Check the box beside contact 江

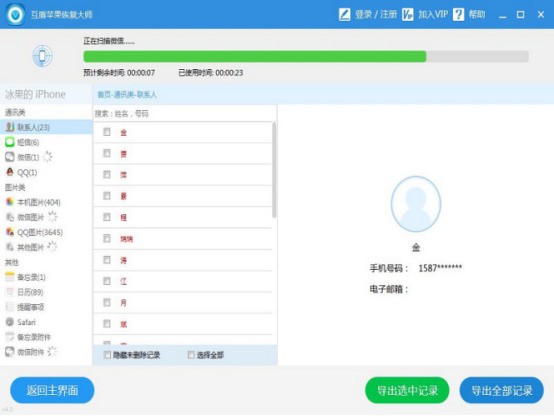(107, 281)
